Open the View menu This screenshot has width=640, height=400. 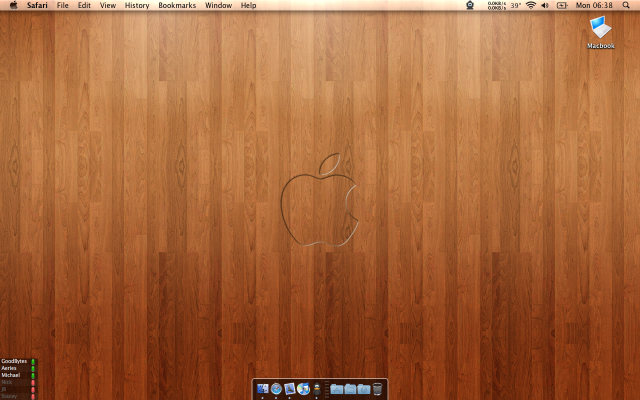[108, 5]
